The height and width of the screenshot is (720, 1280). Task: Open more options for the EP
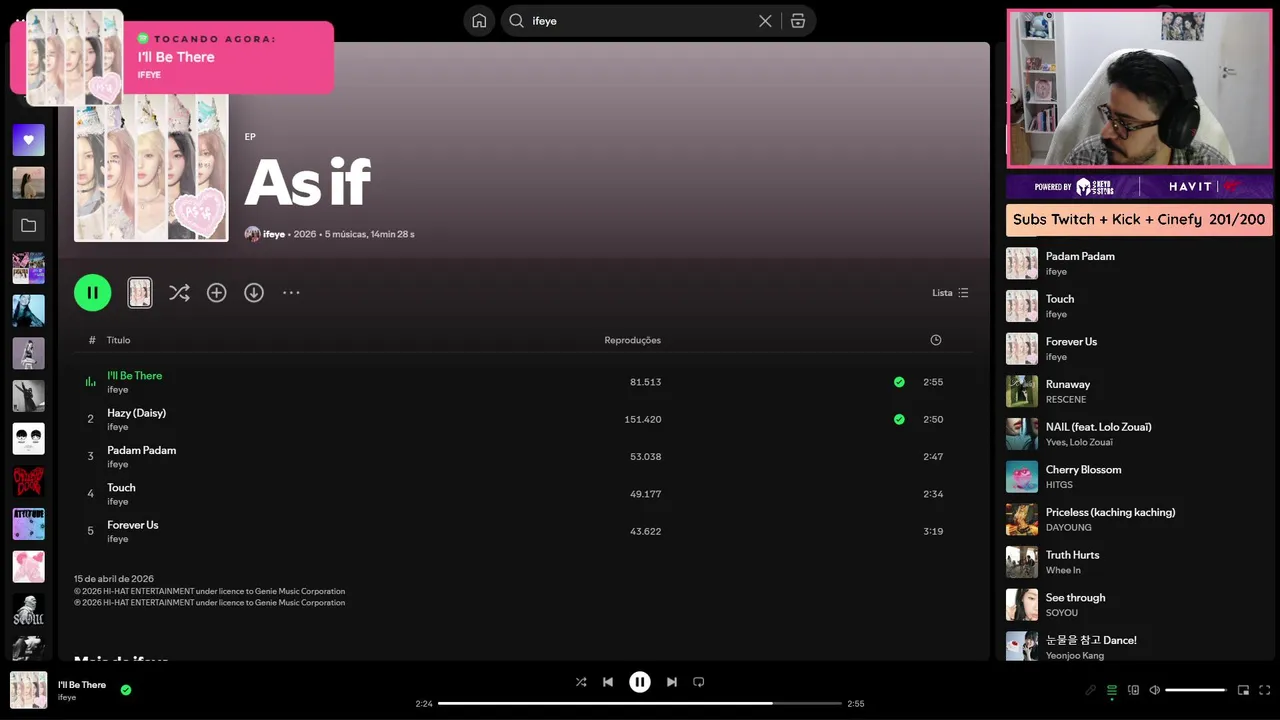(x=291, y=293)
